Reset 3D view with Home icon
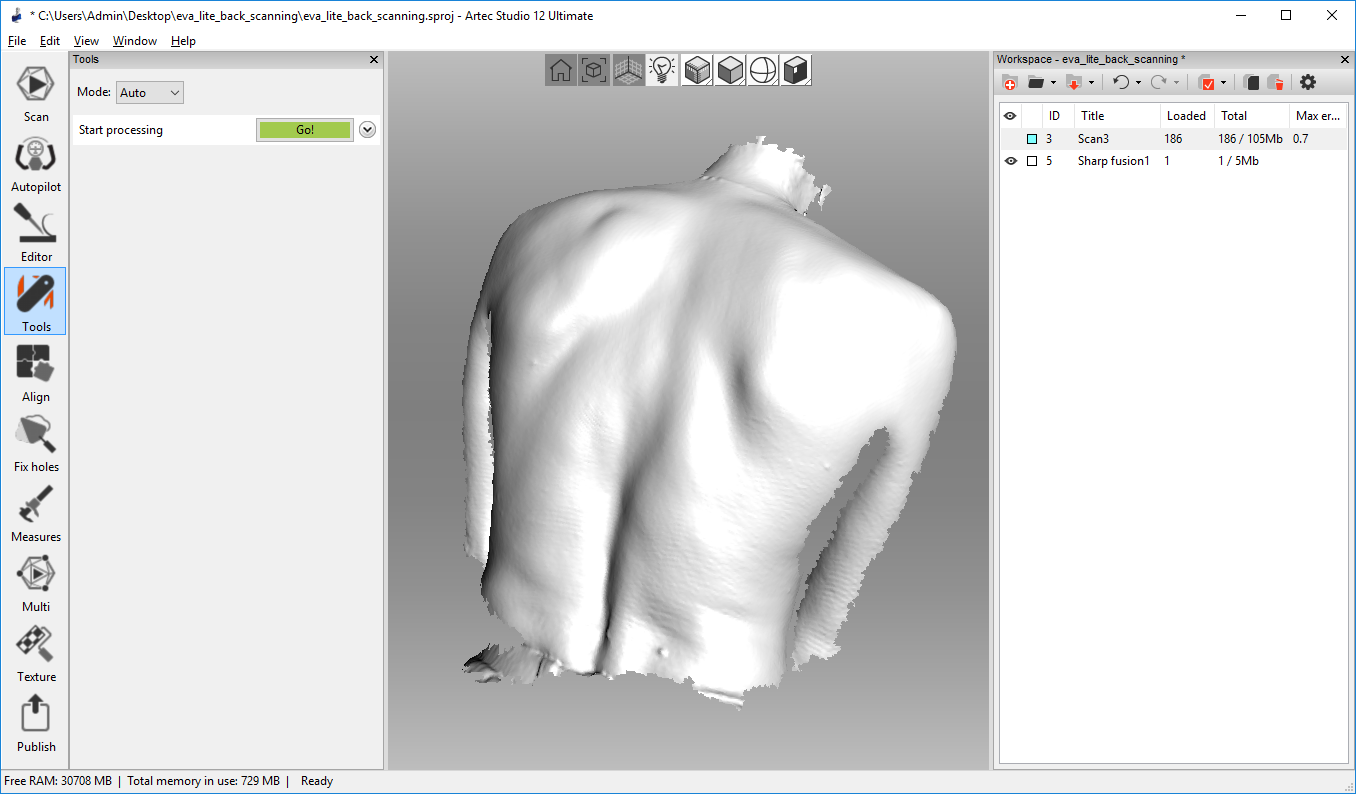The image size is (1356, 794). coord(561,70)
